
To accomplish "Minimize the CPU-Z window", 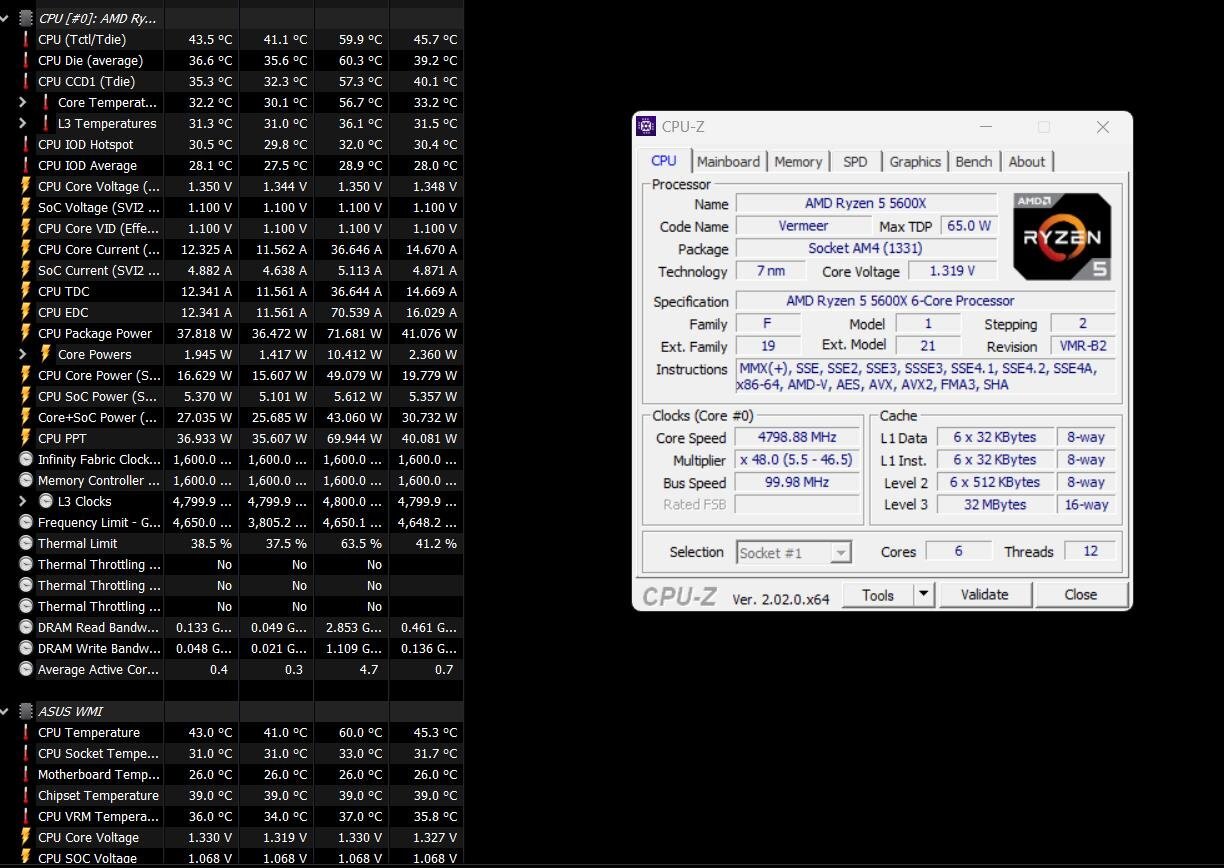I will point(986,127).
